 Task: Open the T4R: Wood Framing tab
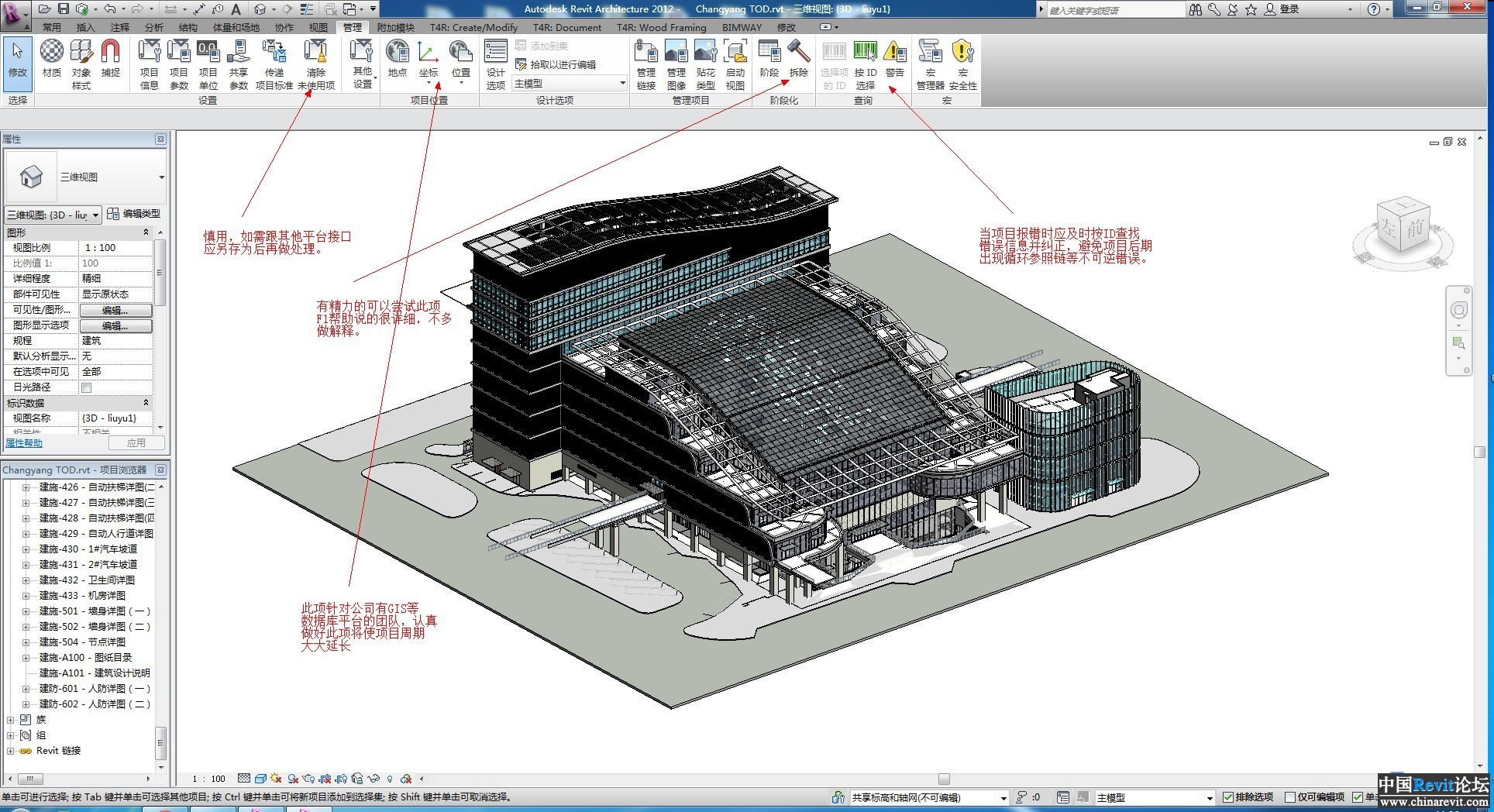662,28
